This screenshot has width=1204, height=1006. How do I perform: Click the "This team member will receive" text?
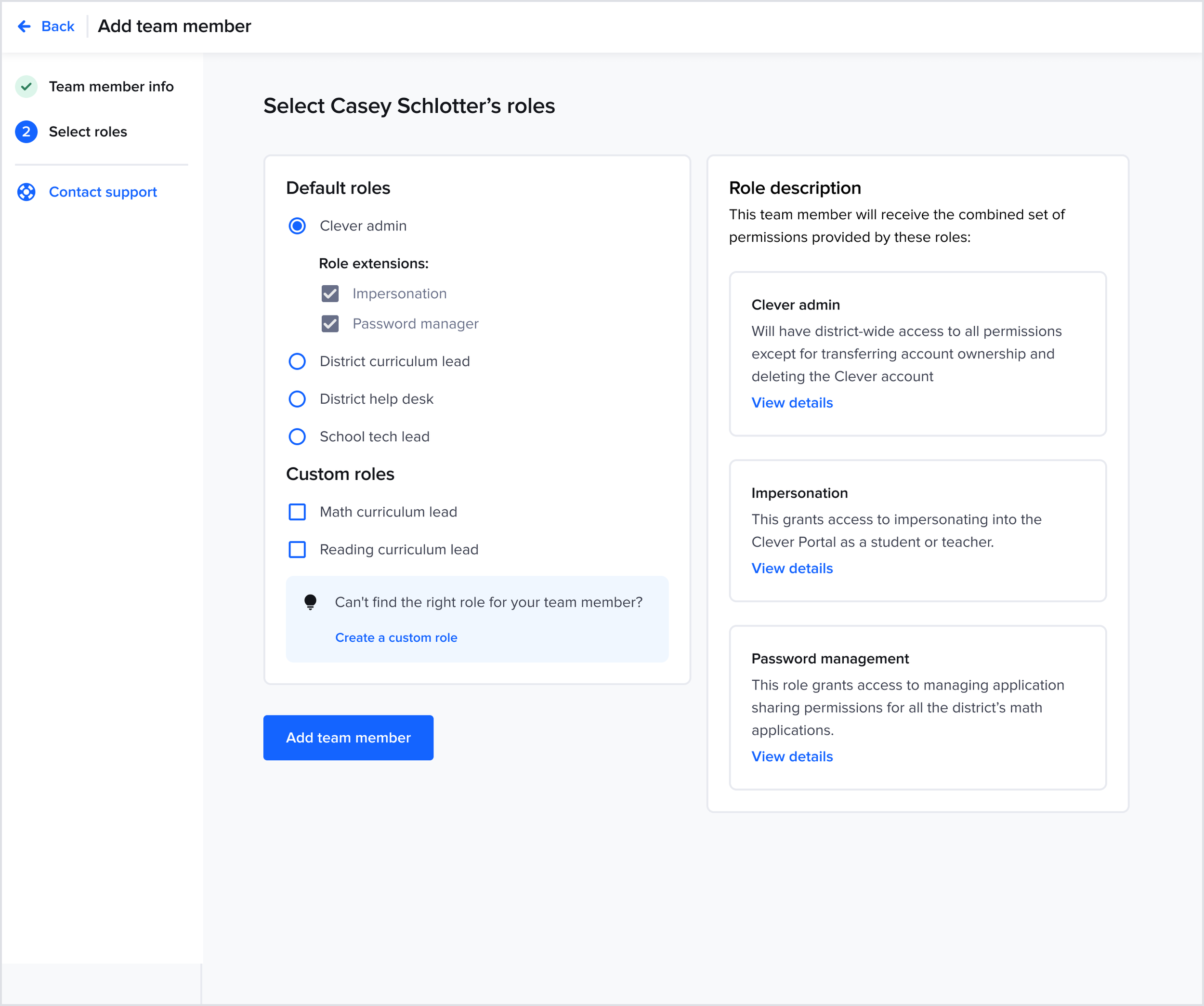pos(897,226)
